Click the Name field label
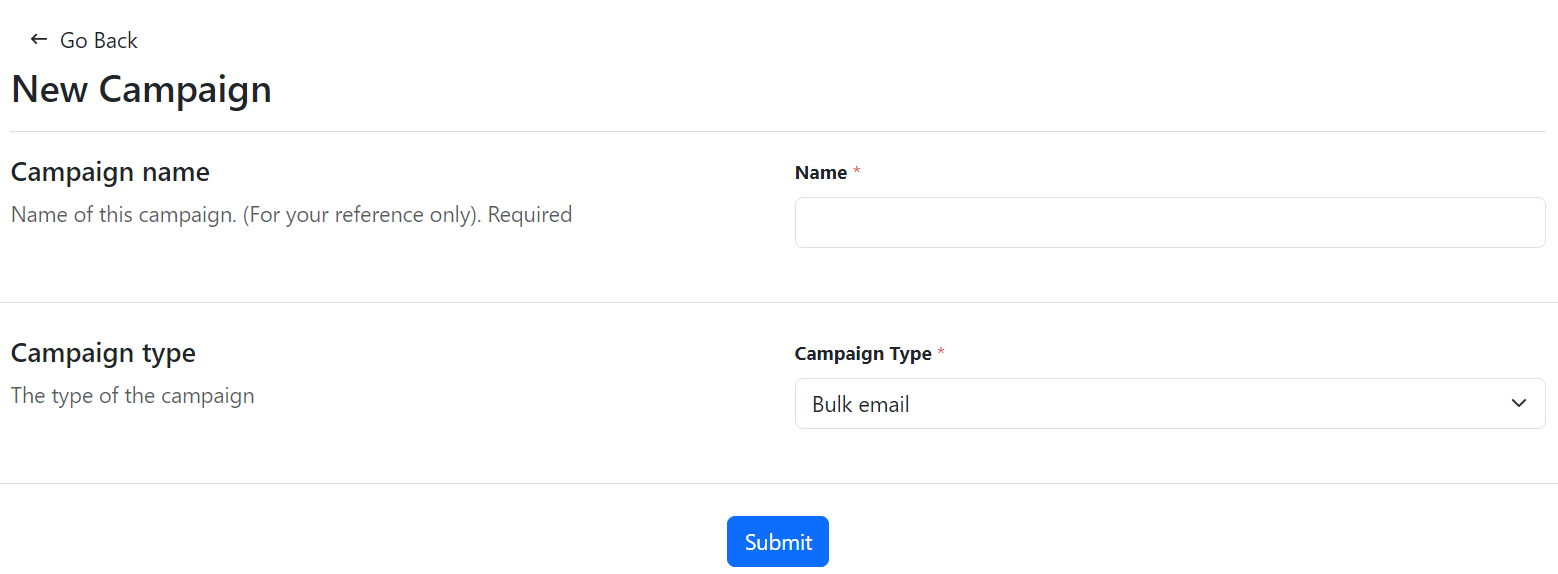Image resolution: width=1558 pixels, height=574 pixels. (821, 173)
